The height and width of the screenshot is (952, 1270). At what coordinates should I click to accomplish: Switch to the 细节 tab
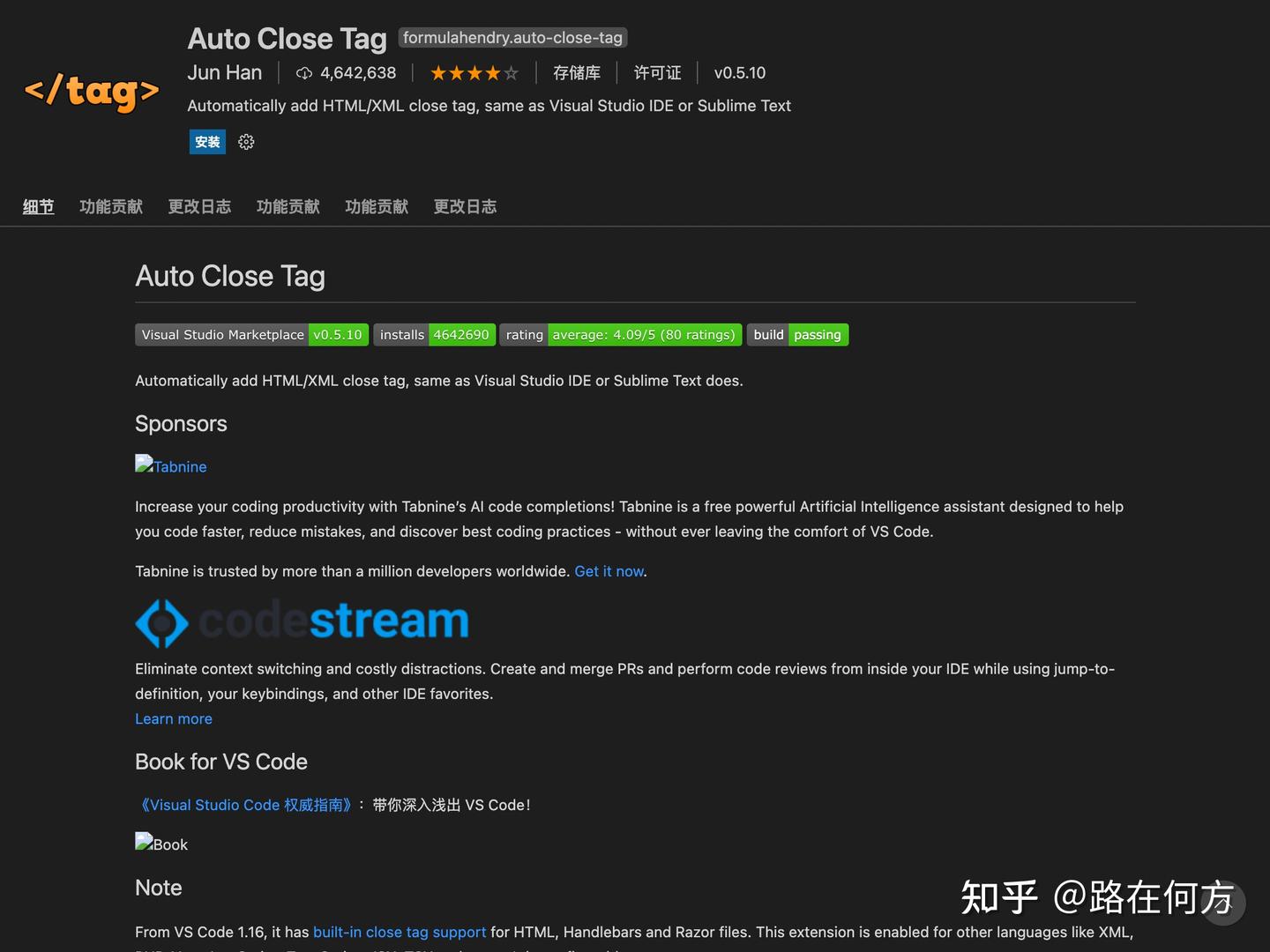38,206
